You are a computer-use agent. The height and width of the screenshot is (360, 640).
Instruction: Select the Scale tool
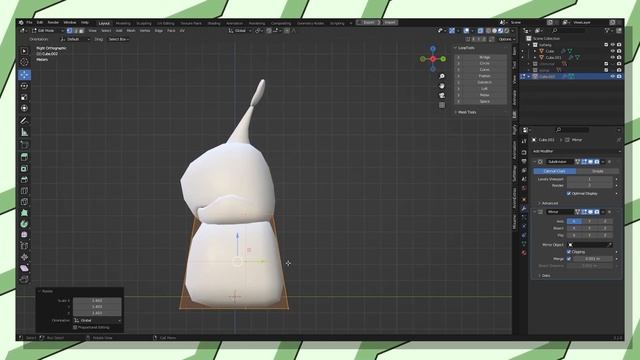[x=24, y=97]
